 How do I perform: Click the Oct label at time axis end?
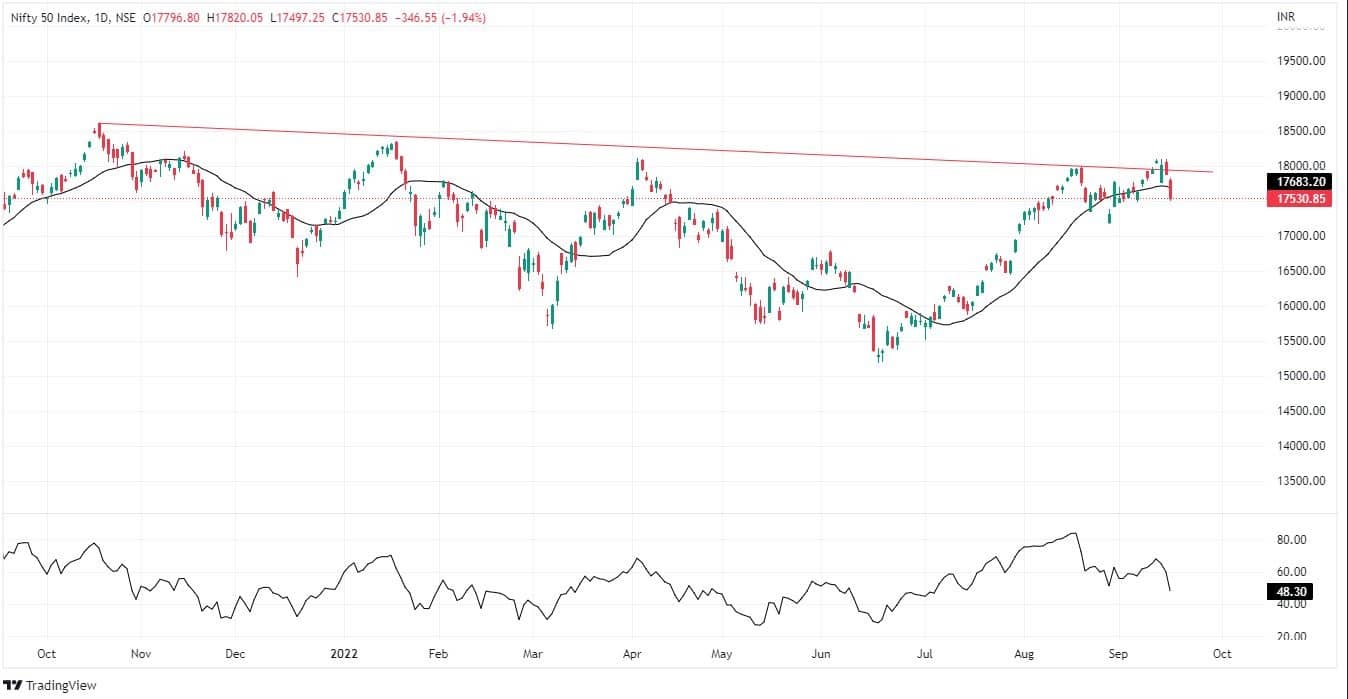pos(1221,654)
